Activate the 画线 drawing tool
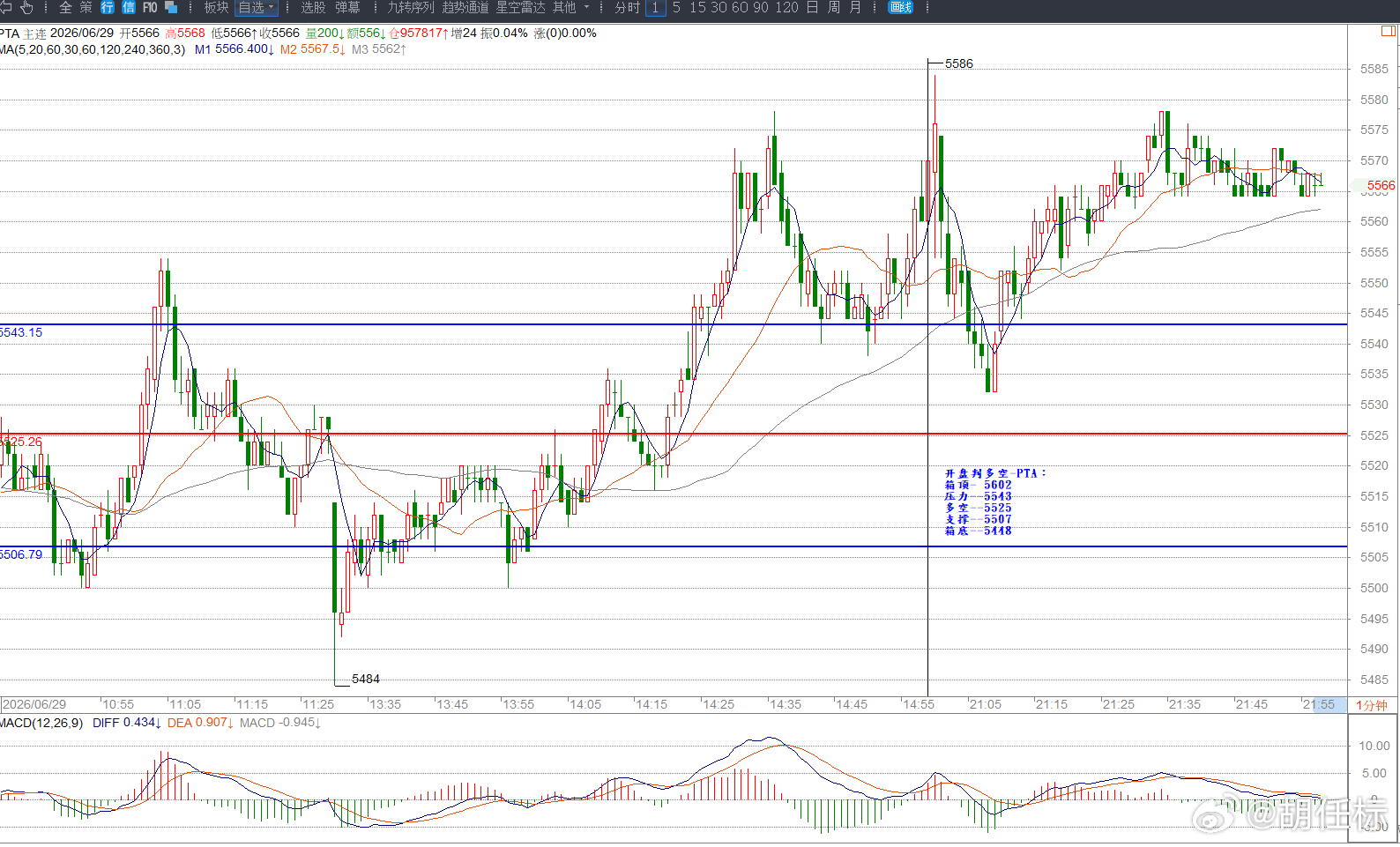 (x=901, y=8)
